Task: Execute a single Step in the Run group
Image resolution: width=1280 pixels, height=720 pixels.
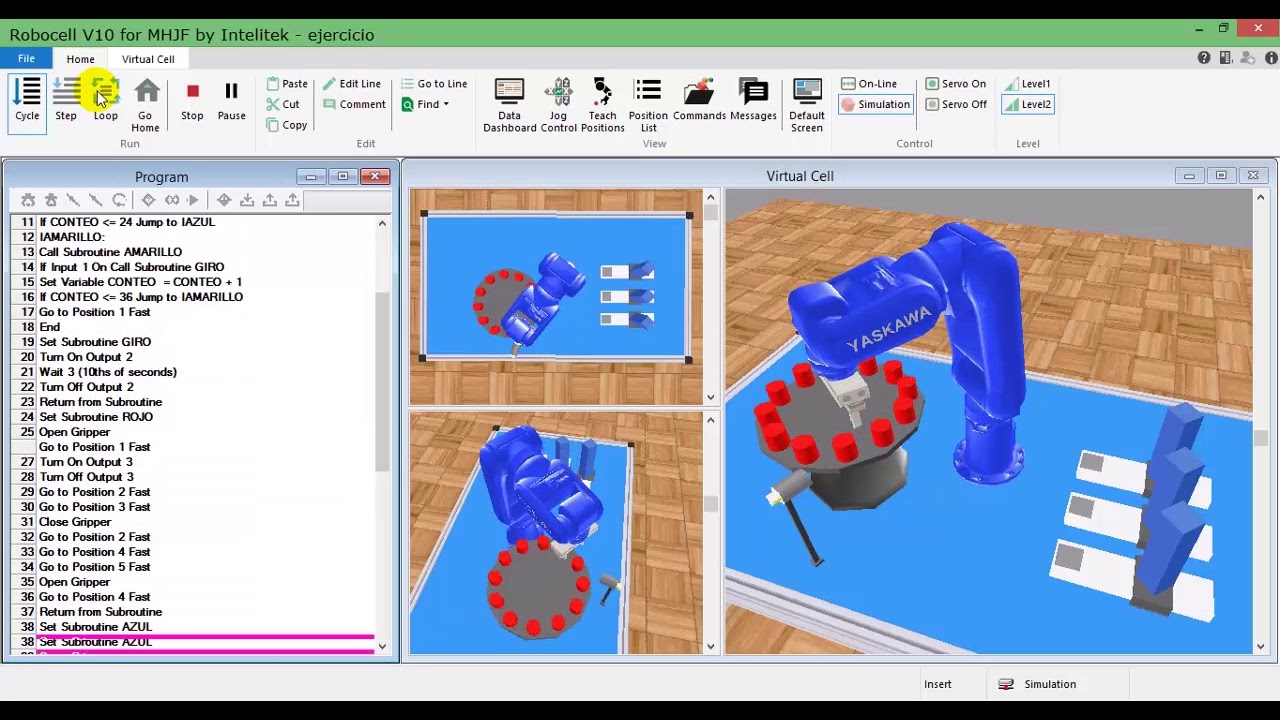Action: (x=66, y=100)
